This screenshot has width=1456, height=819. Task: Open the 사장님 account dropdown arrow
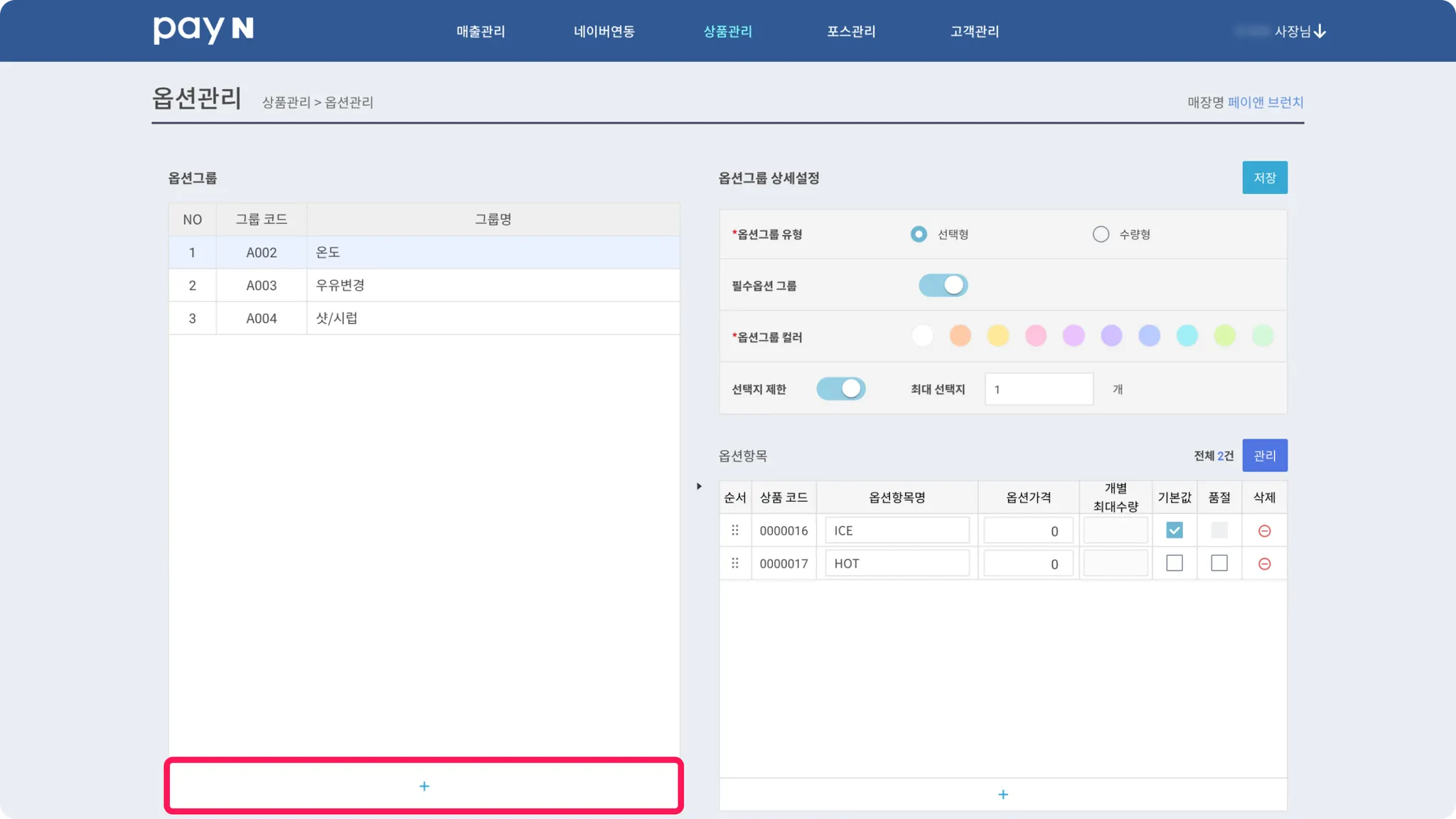point(1319,31)
